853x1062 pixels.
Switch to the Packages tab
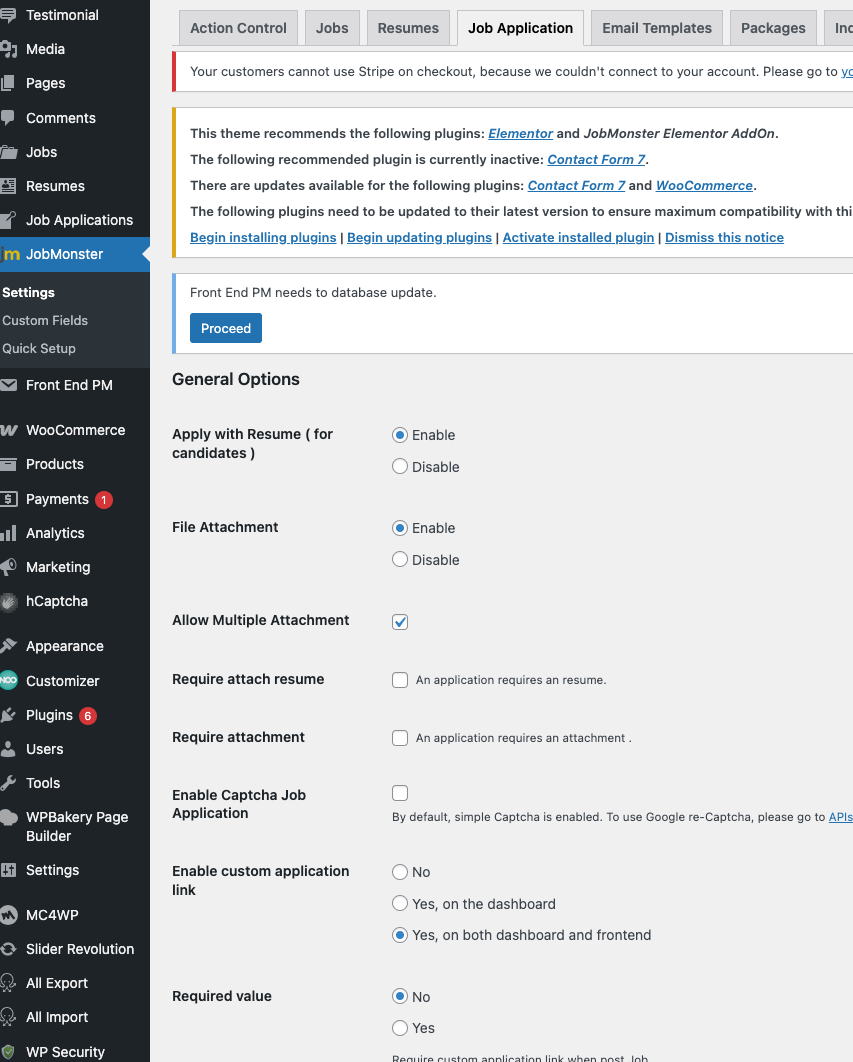click(773, 28)
